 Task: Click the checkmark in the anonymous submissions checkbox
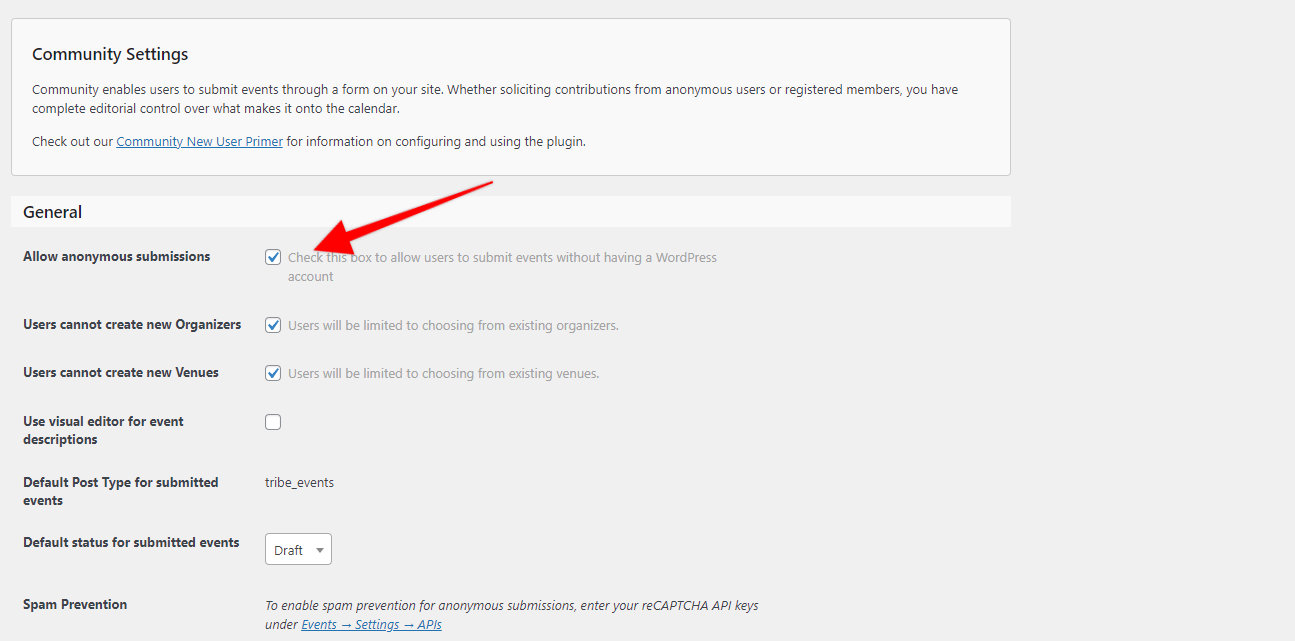[273, 257]
